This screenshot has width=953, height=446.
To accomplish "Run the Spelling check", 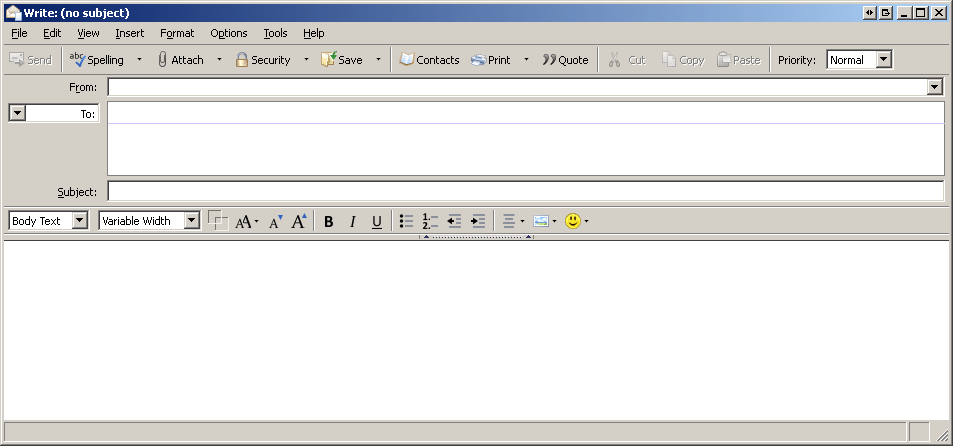I will tap(97, 60).
